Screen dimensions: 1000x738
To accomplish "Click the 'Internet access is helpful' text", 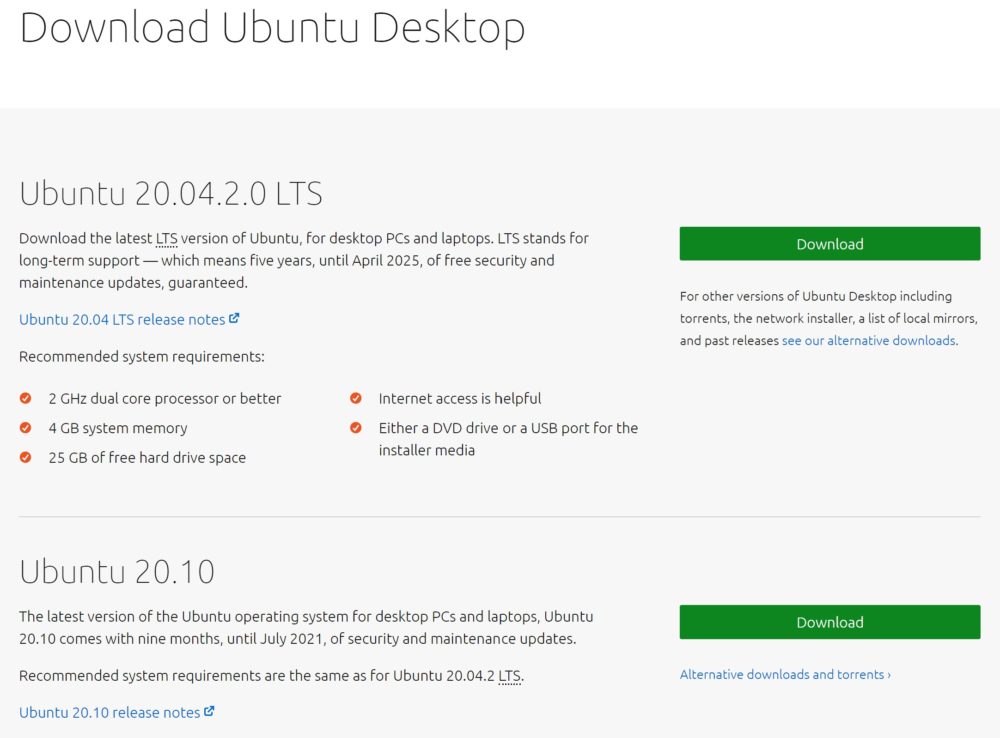I will click(x=460, y=399).
